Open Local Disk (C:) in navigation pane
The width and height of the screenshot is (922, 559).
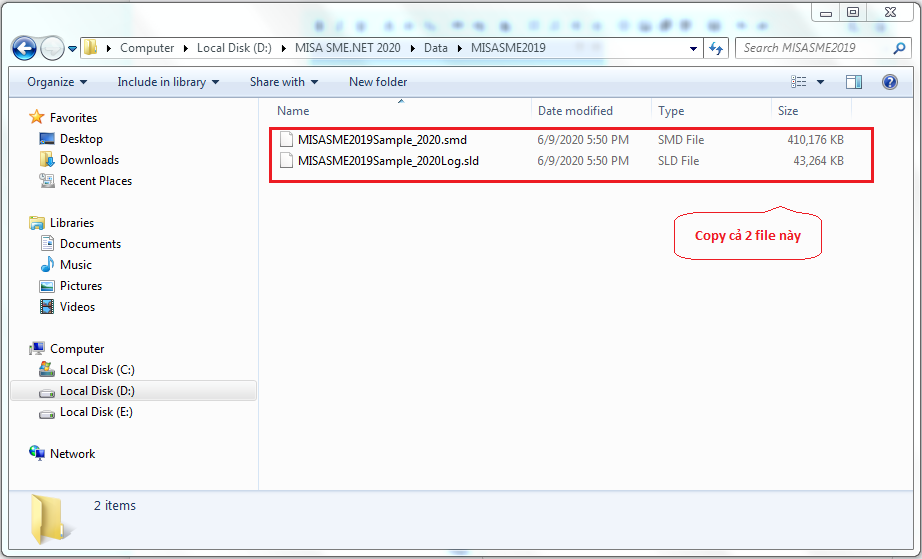point(97,370)
